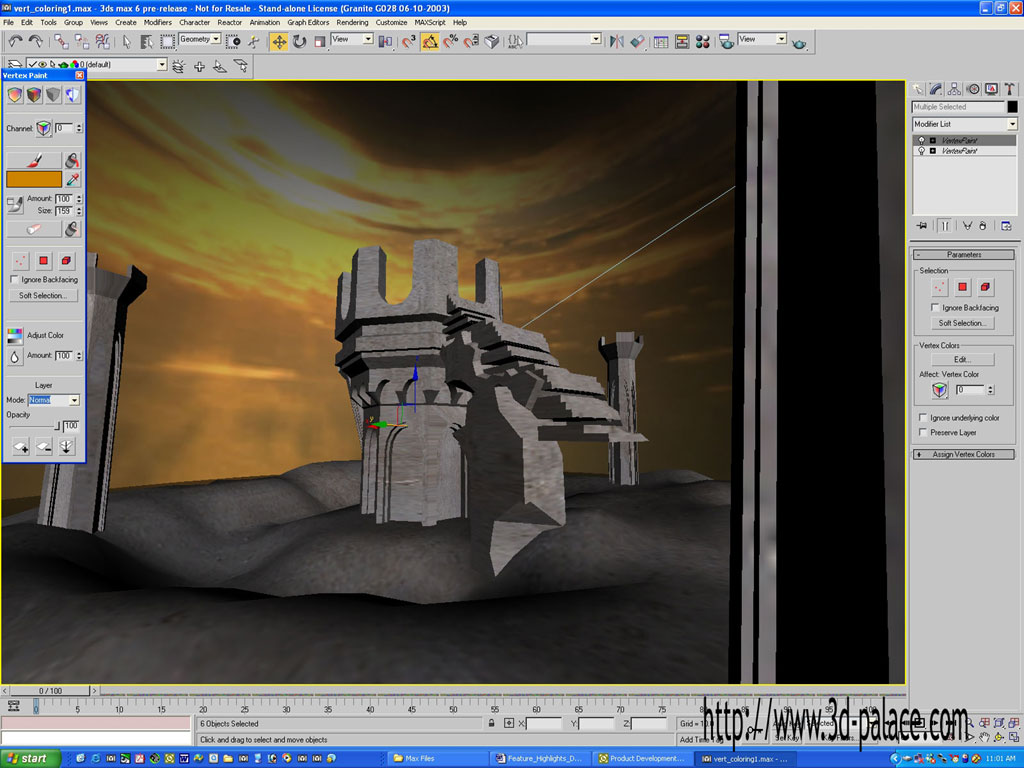Toggle the selection lock padlock in status bar
The height and width of the screenshot is (768, 1024).
click(491, 723)
